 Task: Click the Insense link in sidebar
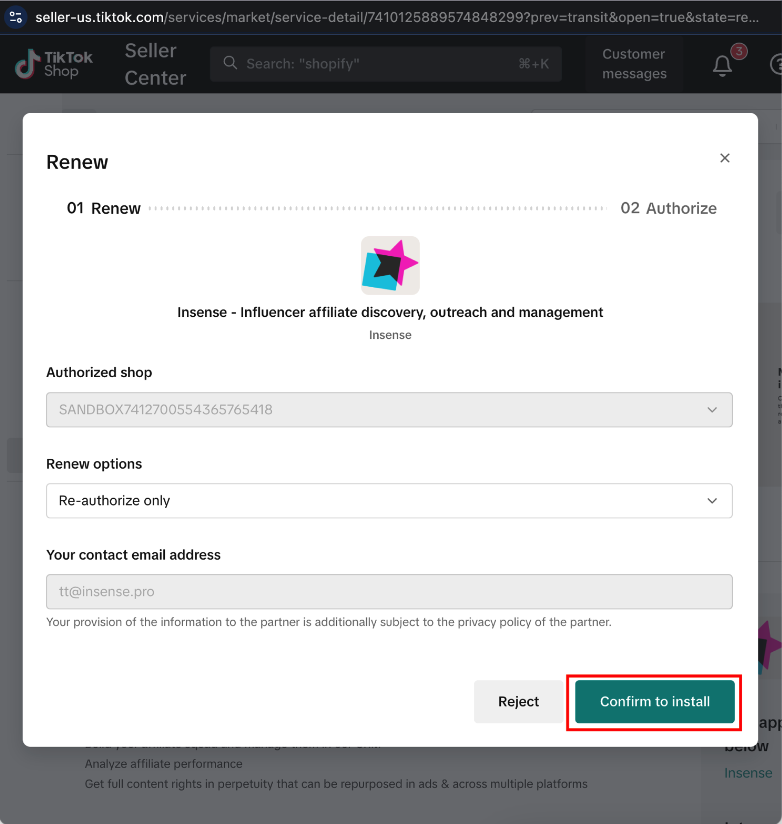748,773
